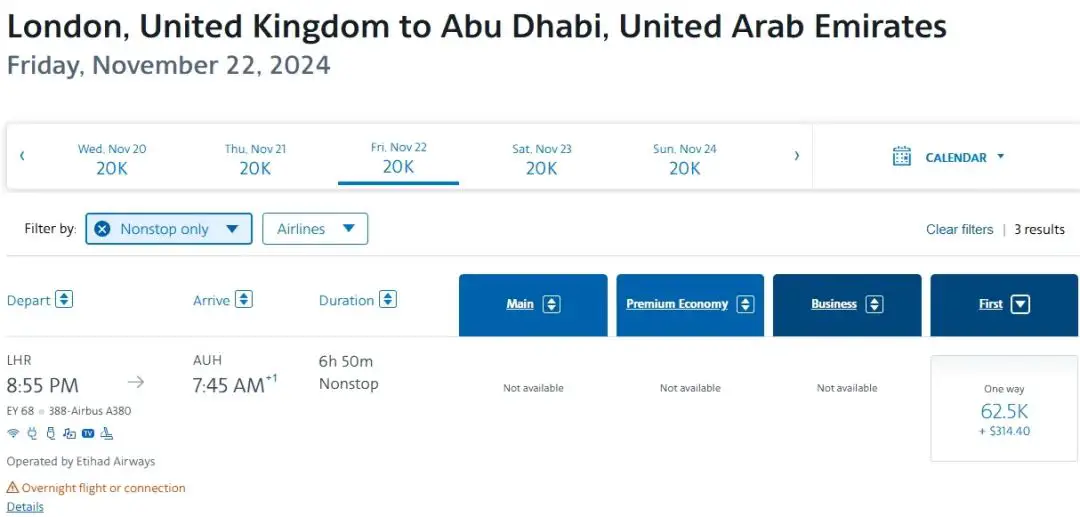This screenshot has height=517, width=1080.
Task: Open the Nonstop only dropdown arrow
Action: (232, 229)
